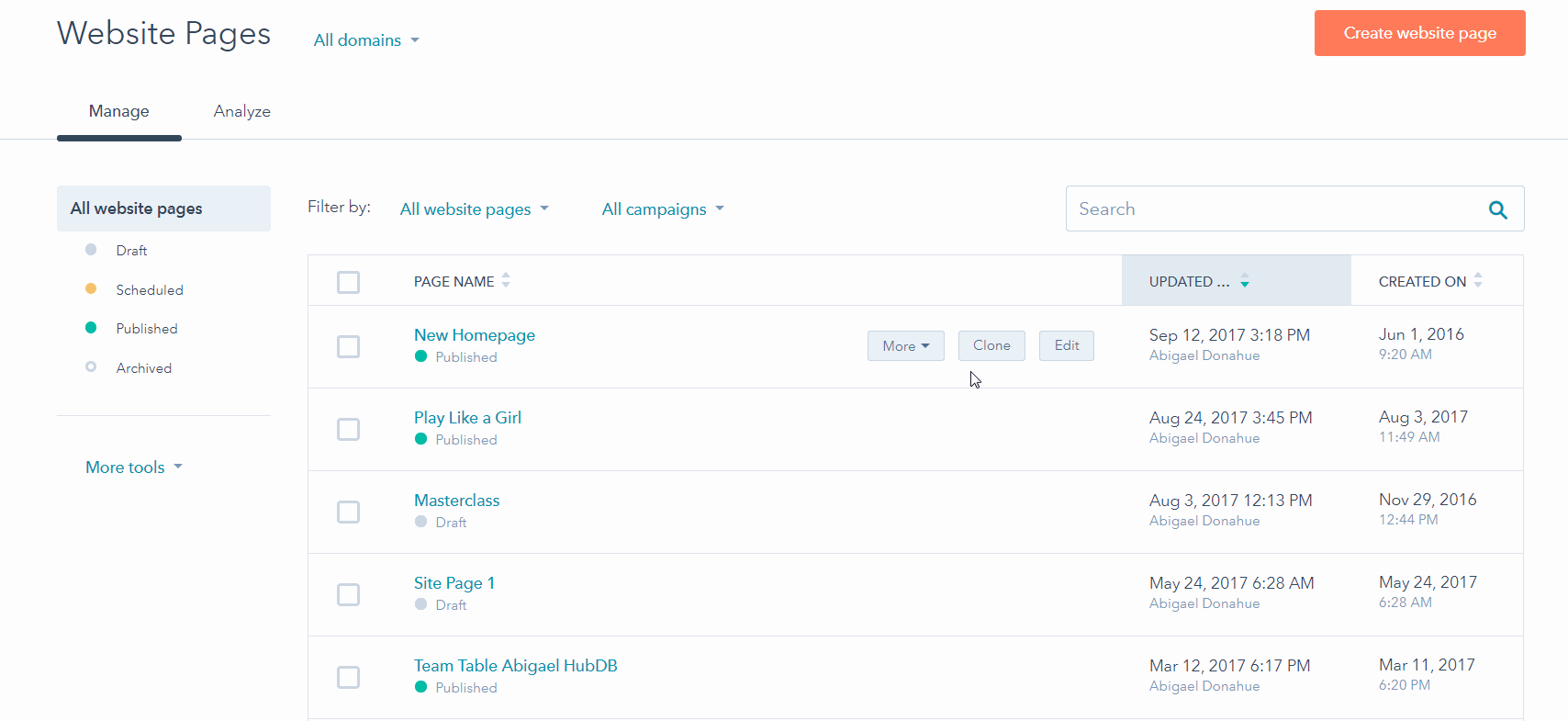The width and height of the screenshot is (1568, 721).
Task: Open the New Homepage page link
Action: point(475,335)
